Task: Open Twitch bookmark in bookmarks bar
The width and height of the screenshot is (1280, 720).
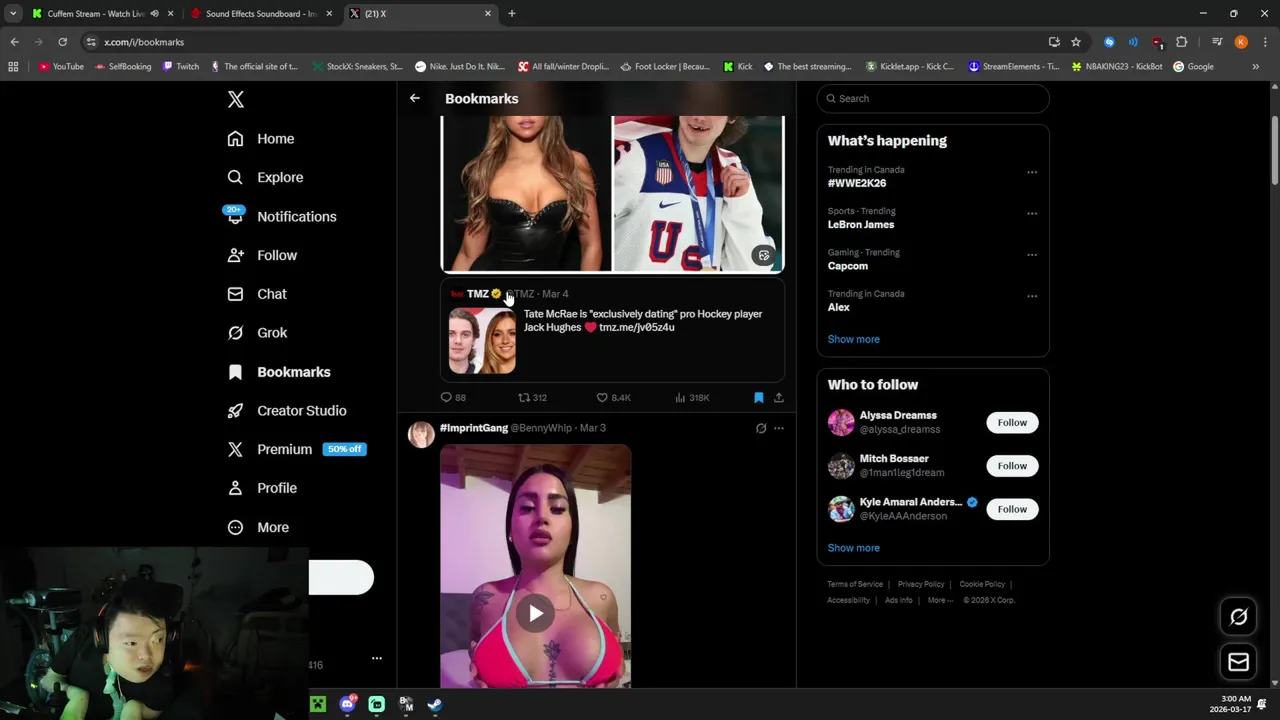Action: tap(181, 67)
